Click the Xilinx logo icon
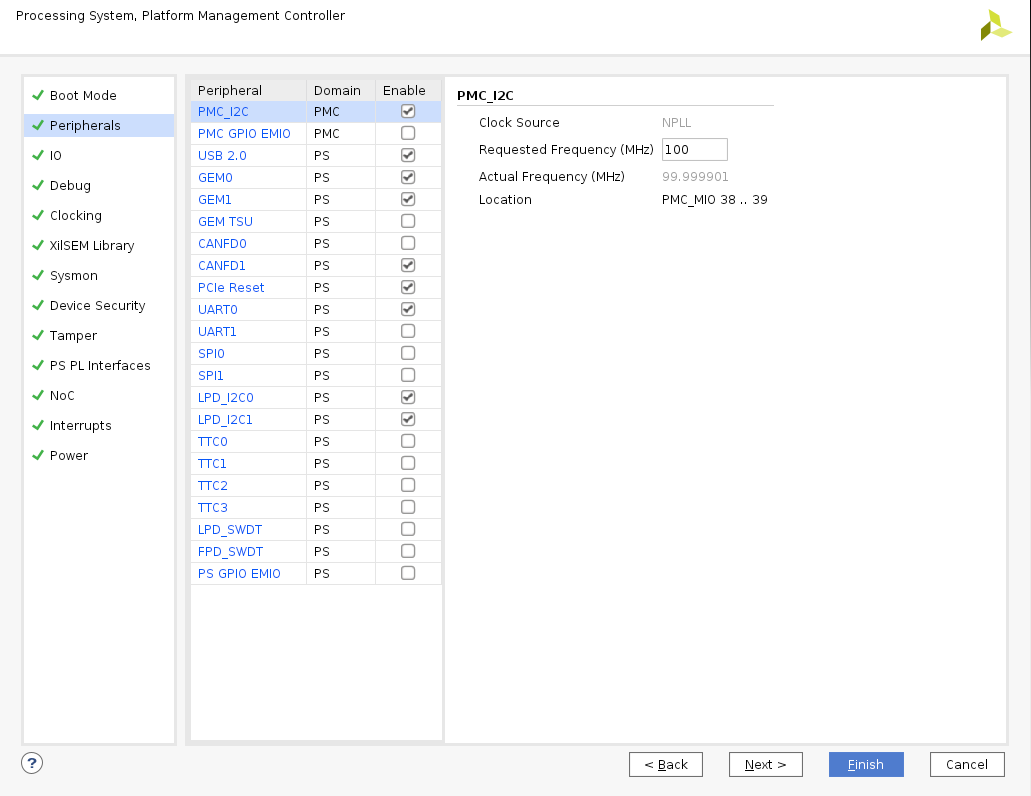Viewport: 1031px width, 796px height. click(995, 25)
